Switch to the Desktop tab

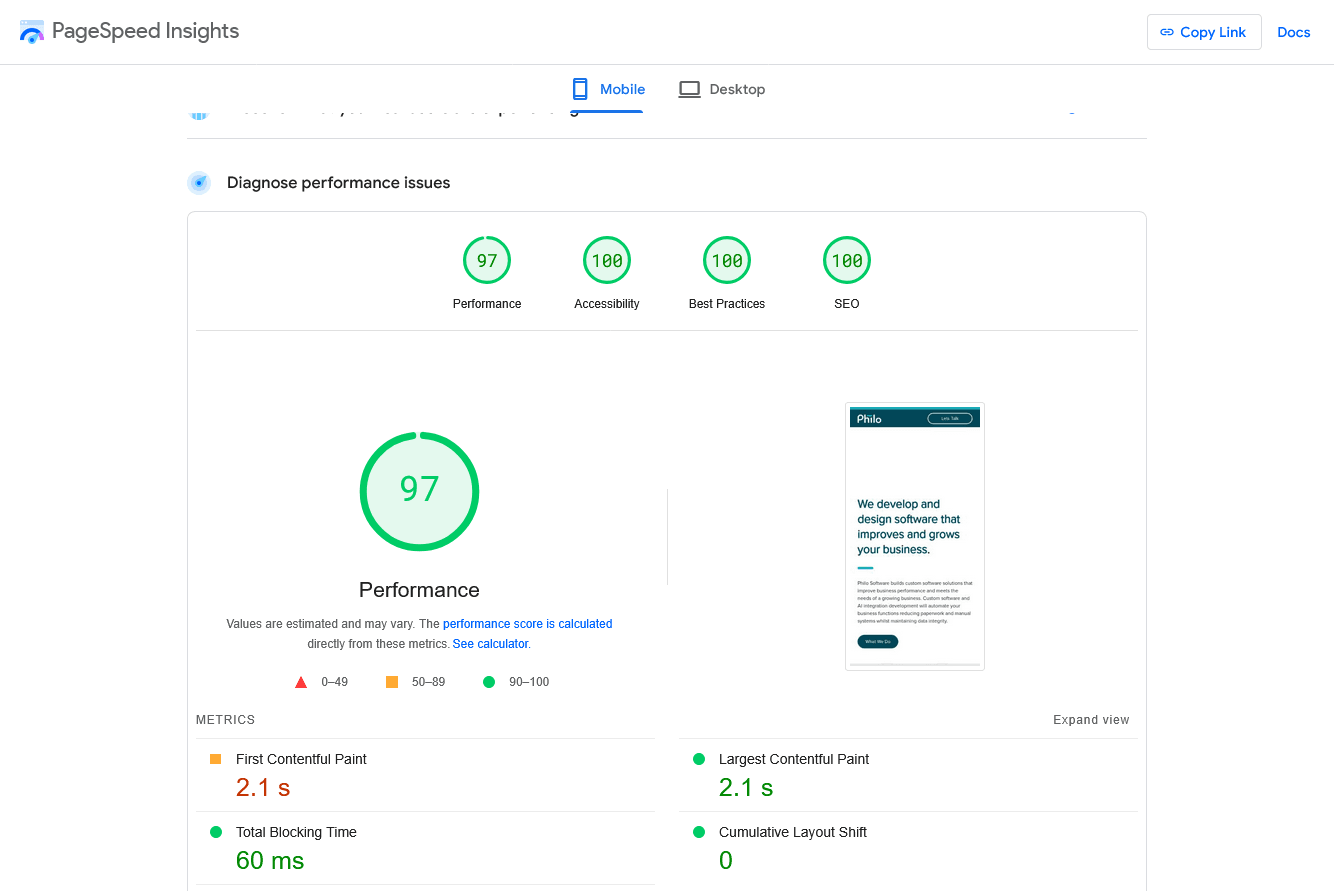click(x=722, y=89)
